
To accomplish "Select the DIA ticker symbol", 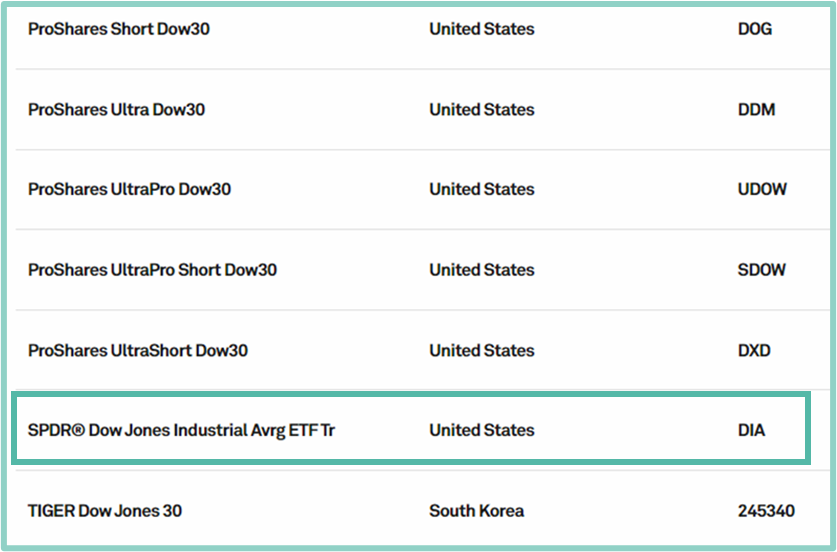I will pyautogui.click(x=752, y=430).
